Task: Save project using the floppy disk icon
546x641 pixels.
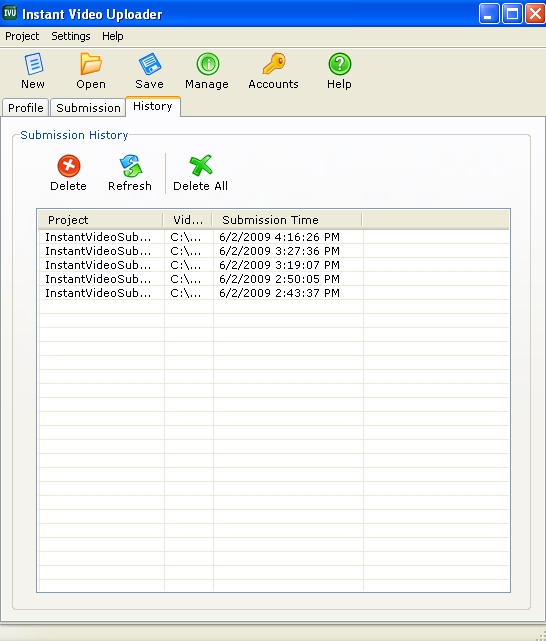Action: [x=150, y=64]
